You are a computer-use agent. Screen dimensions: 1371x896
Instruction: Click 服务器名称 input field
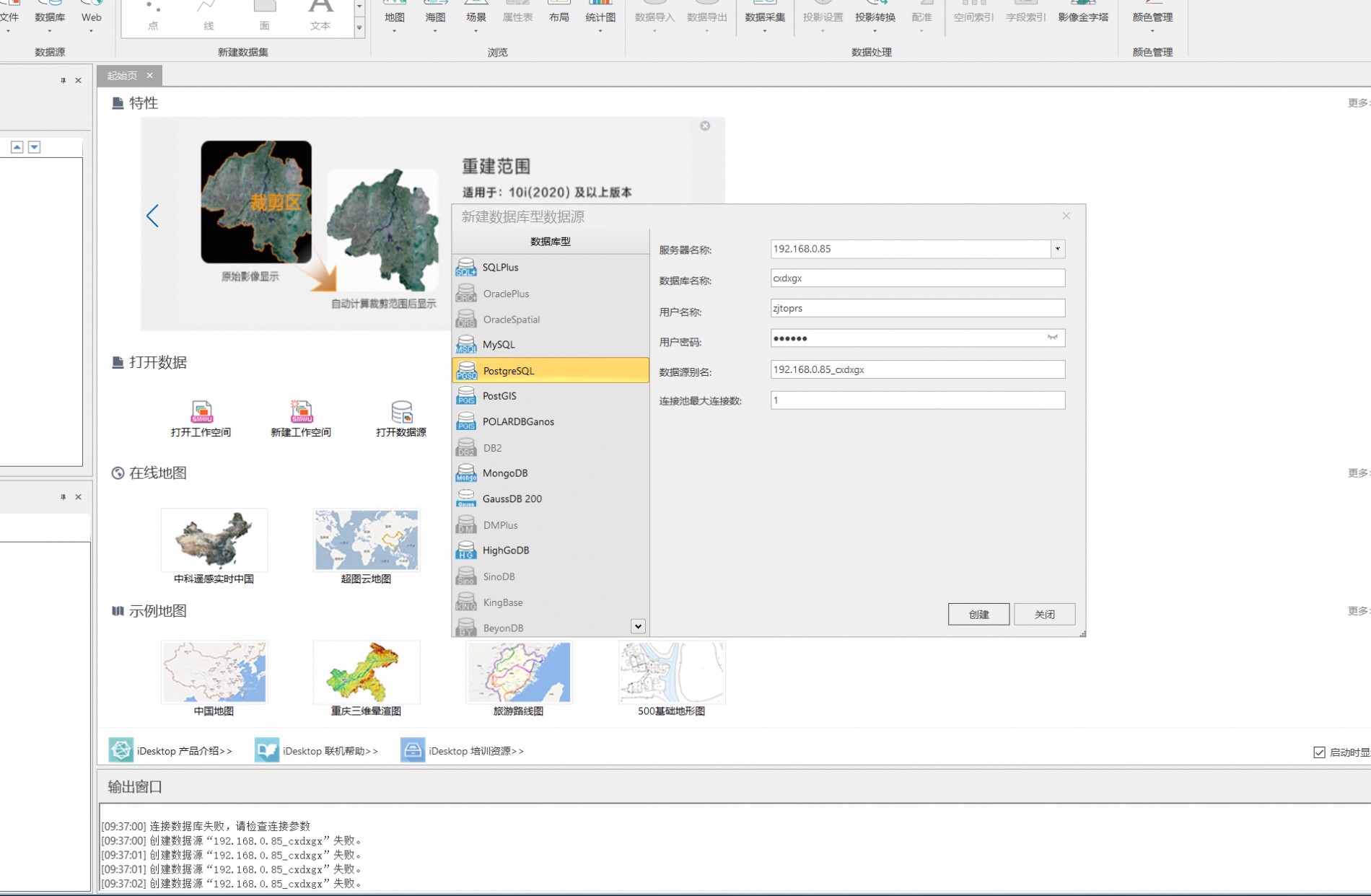click(911, 249)
